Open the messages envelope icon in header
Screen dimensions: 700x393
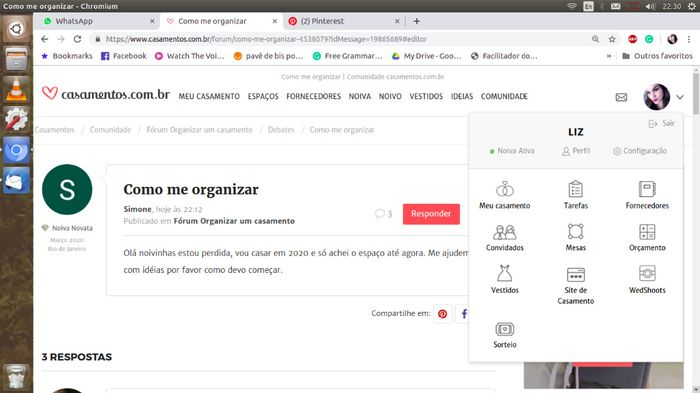[x=621, y=97]
